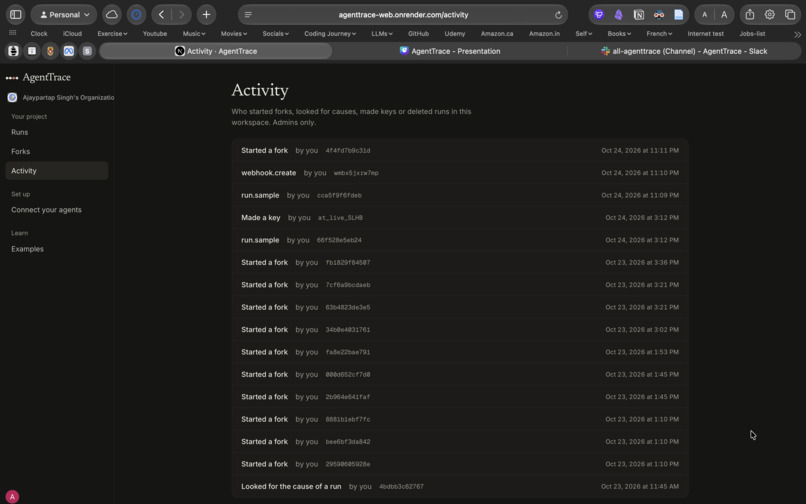Viewport: 806px width, 504px height.
Task: Click the iCloud tabs cloud icon
Action: pyautogui.click(x=112, y=14)
